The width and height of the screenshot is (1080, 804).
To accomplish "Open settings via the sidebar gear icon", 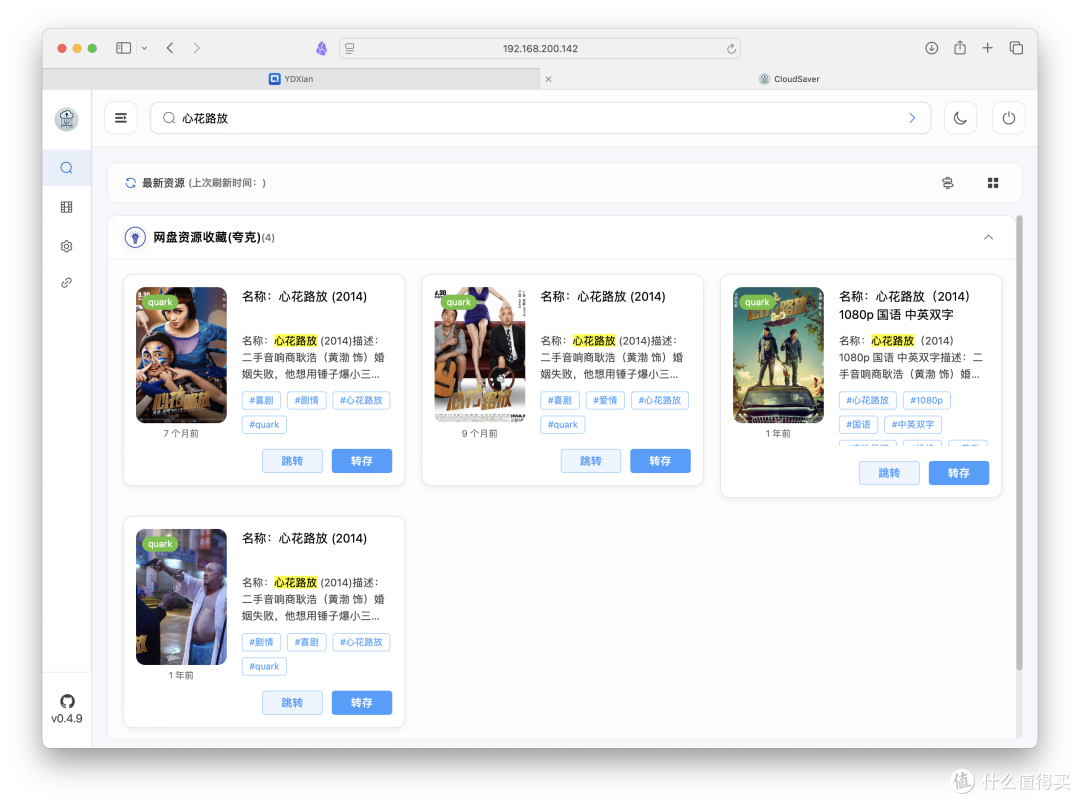I will (x=66, y=245).
